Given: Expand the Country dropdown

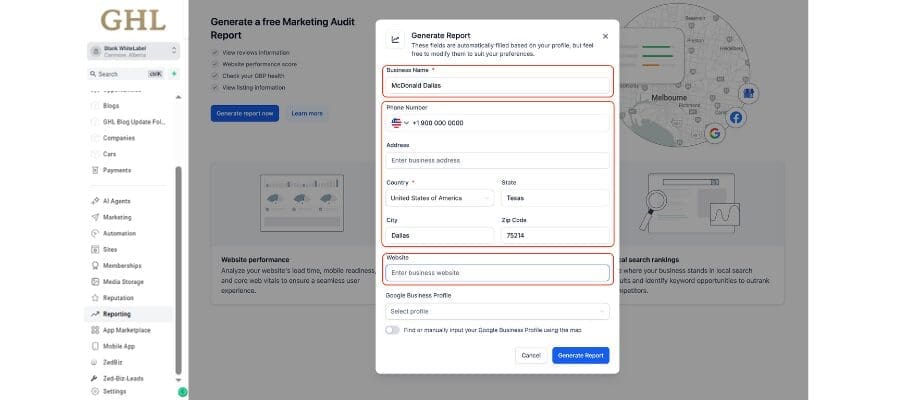Looking at the screenshot, I should pos(439,198).
